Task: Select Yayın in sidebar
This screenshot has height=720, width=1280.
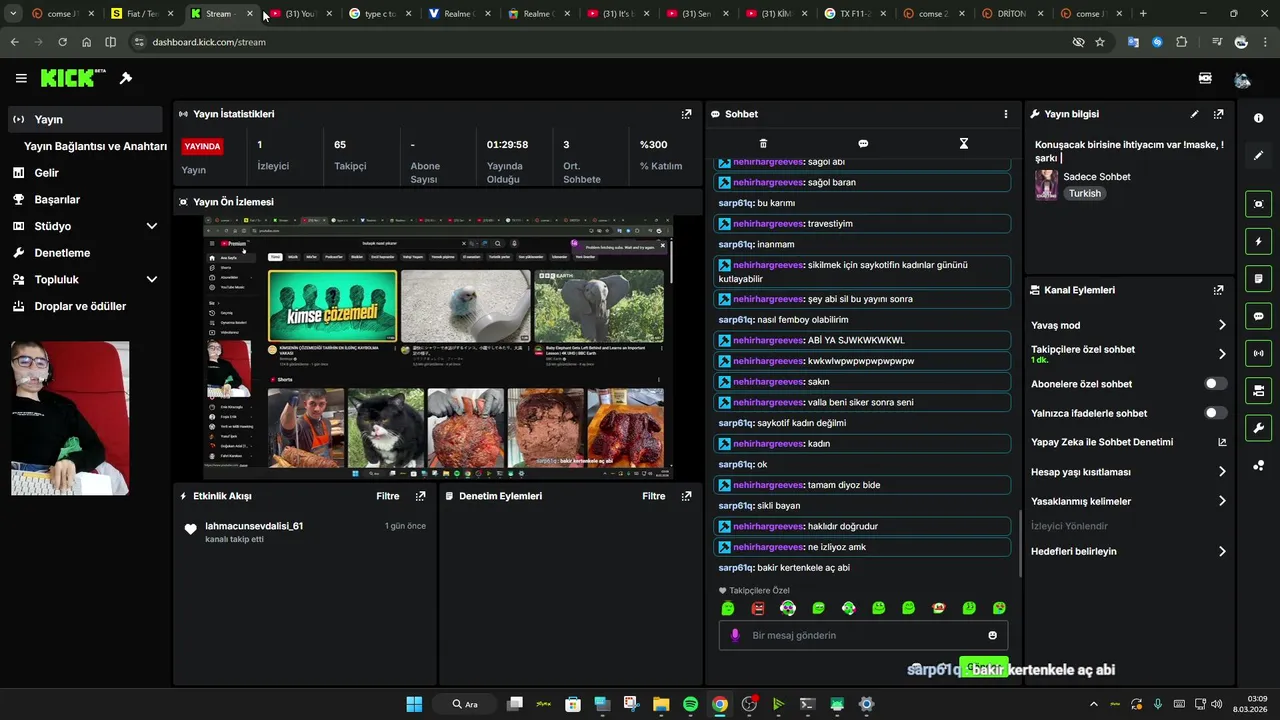Action: 85,119
